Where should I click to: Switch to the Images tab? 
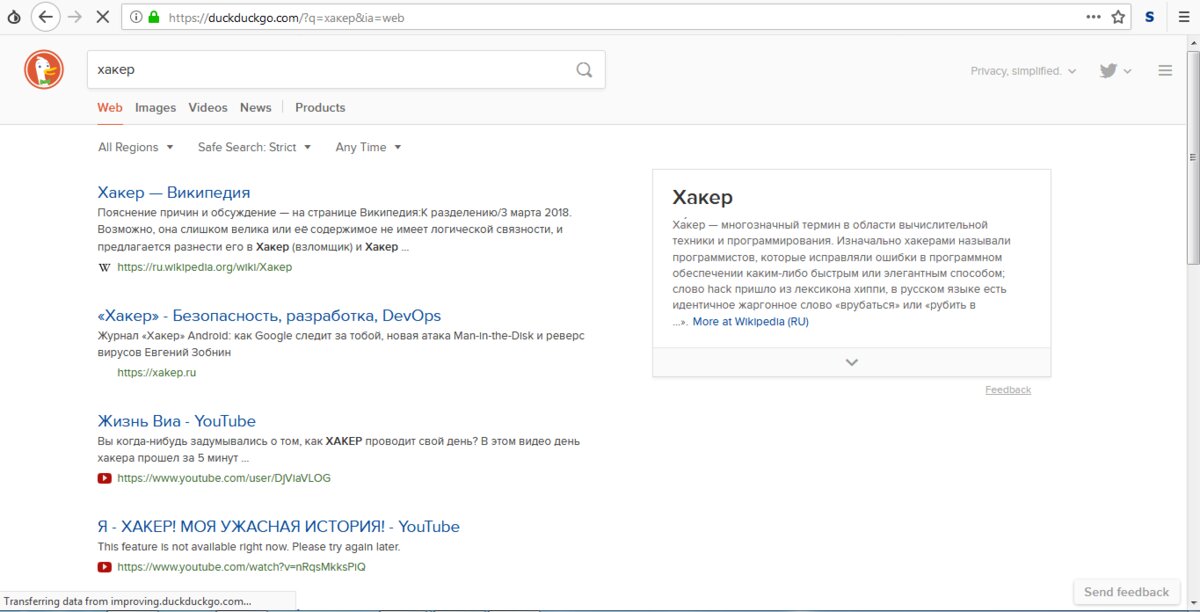155,107
